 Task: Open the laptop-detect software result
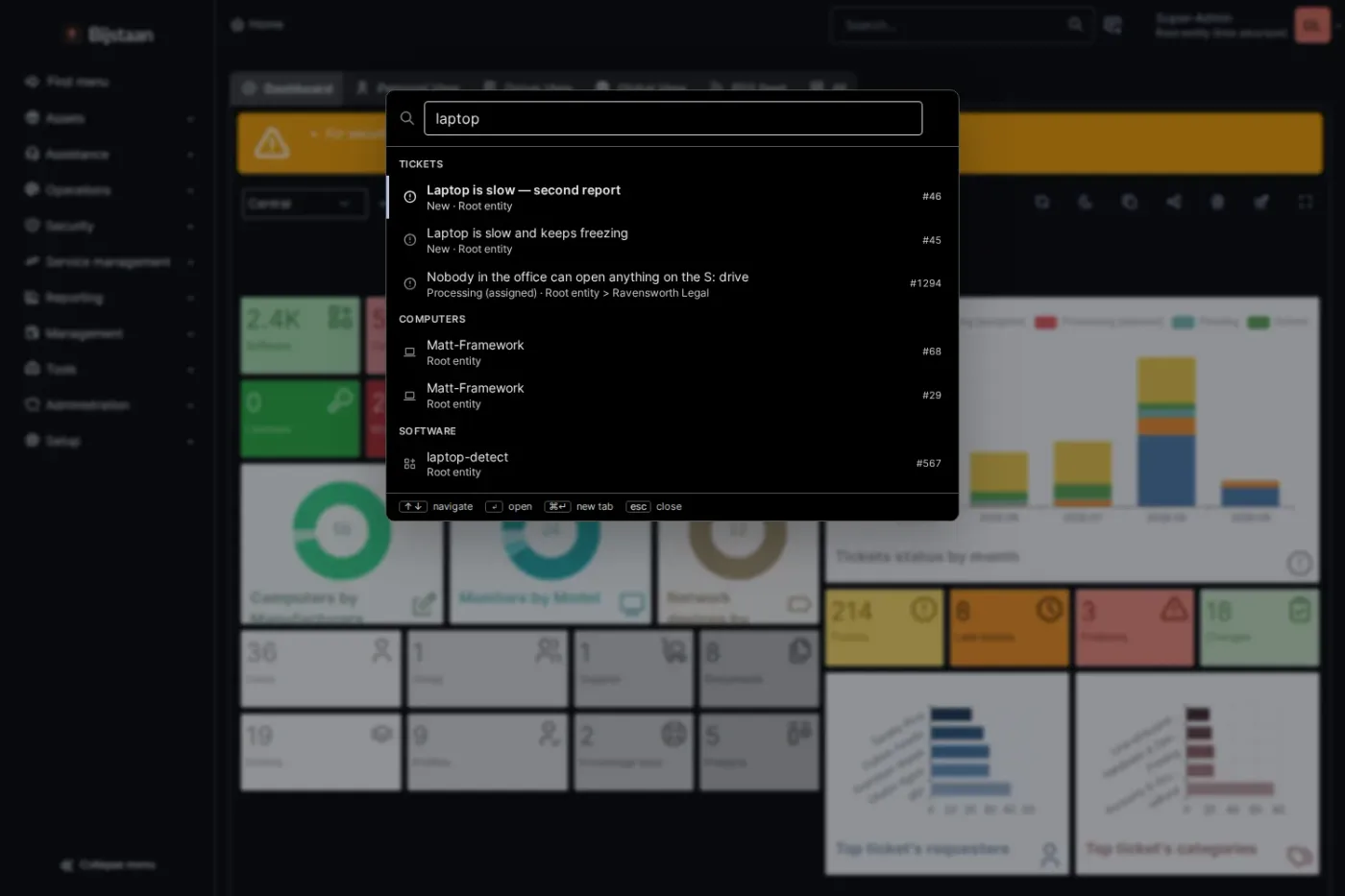pos(672,464)
